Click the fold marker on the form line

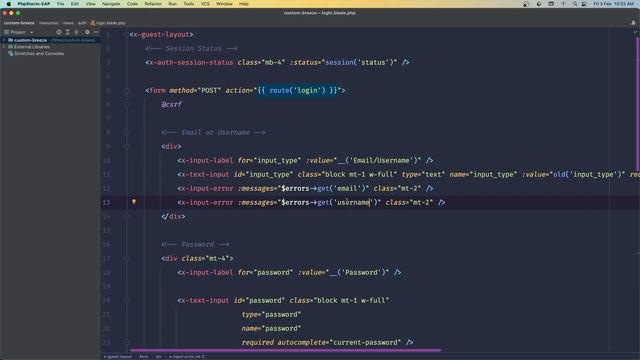point(127,91)
